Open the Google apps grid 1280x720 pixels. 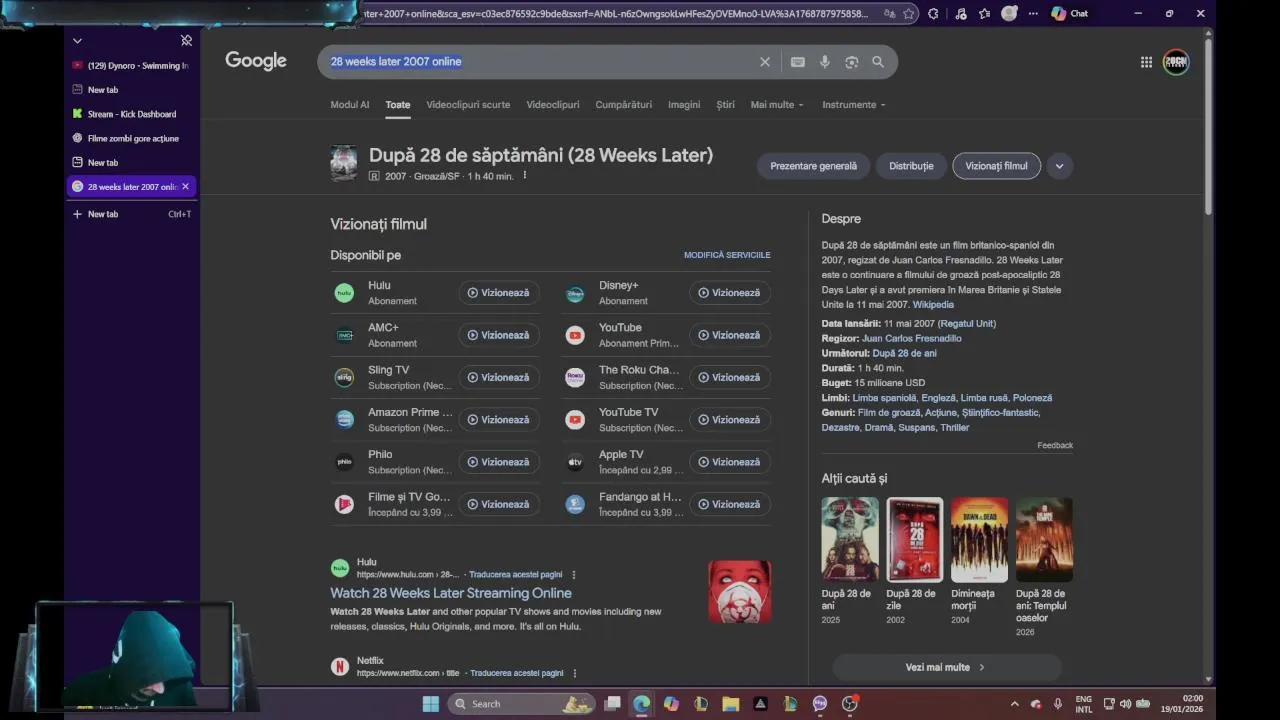coord(1146,62)
